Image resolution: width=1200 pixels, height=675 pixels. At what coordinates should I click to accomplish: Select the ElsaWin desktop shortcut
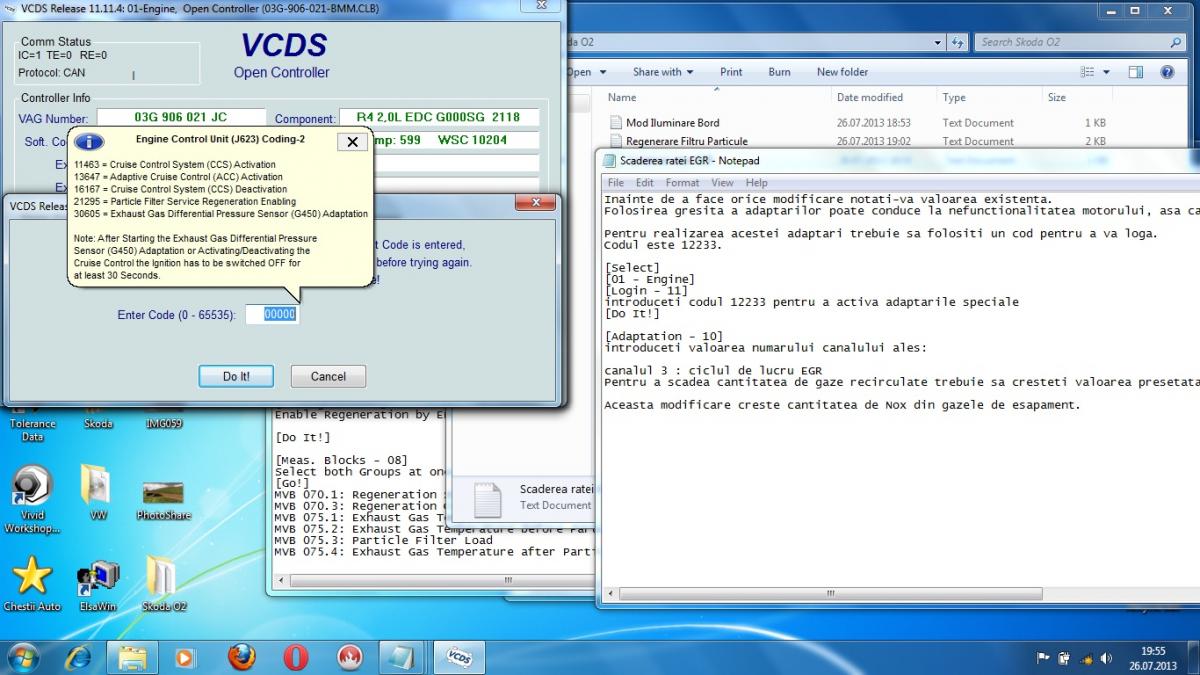tap(98, 585)
